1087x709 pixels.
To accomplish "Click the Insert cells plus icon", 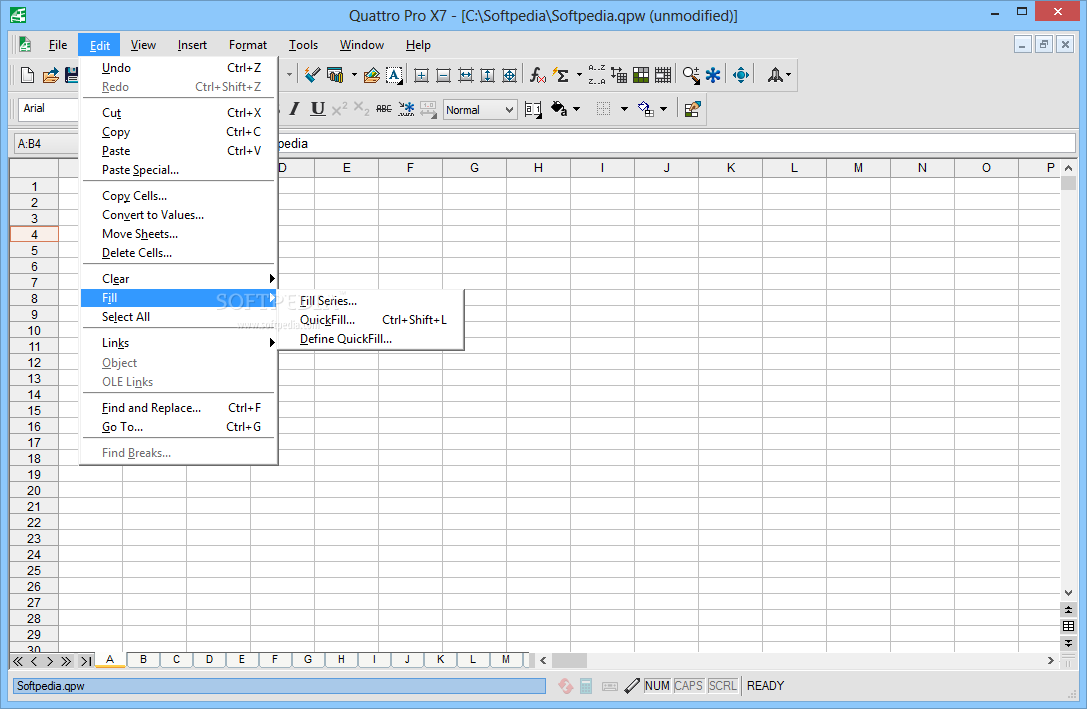I will pyautogui.click(x=421, y=75).
